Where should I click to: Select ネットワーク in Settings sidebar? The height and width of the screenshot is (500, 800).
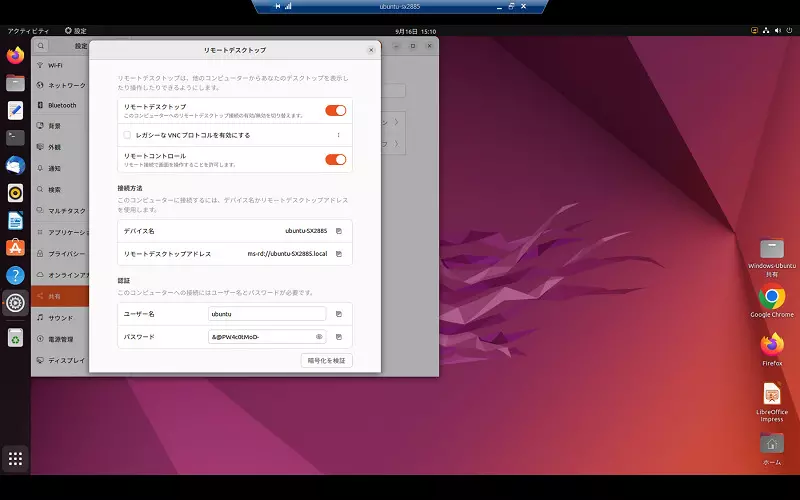coord(60,85)
